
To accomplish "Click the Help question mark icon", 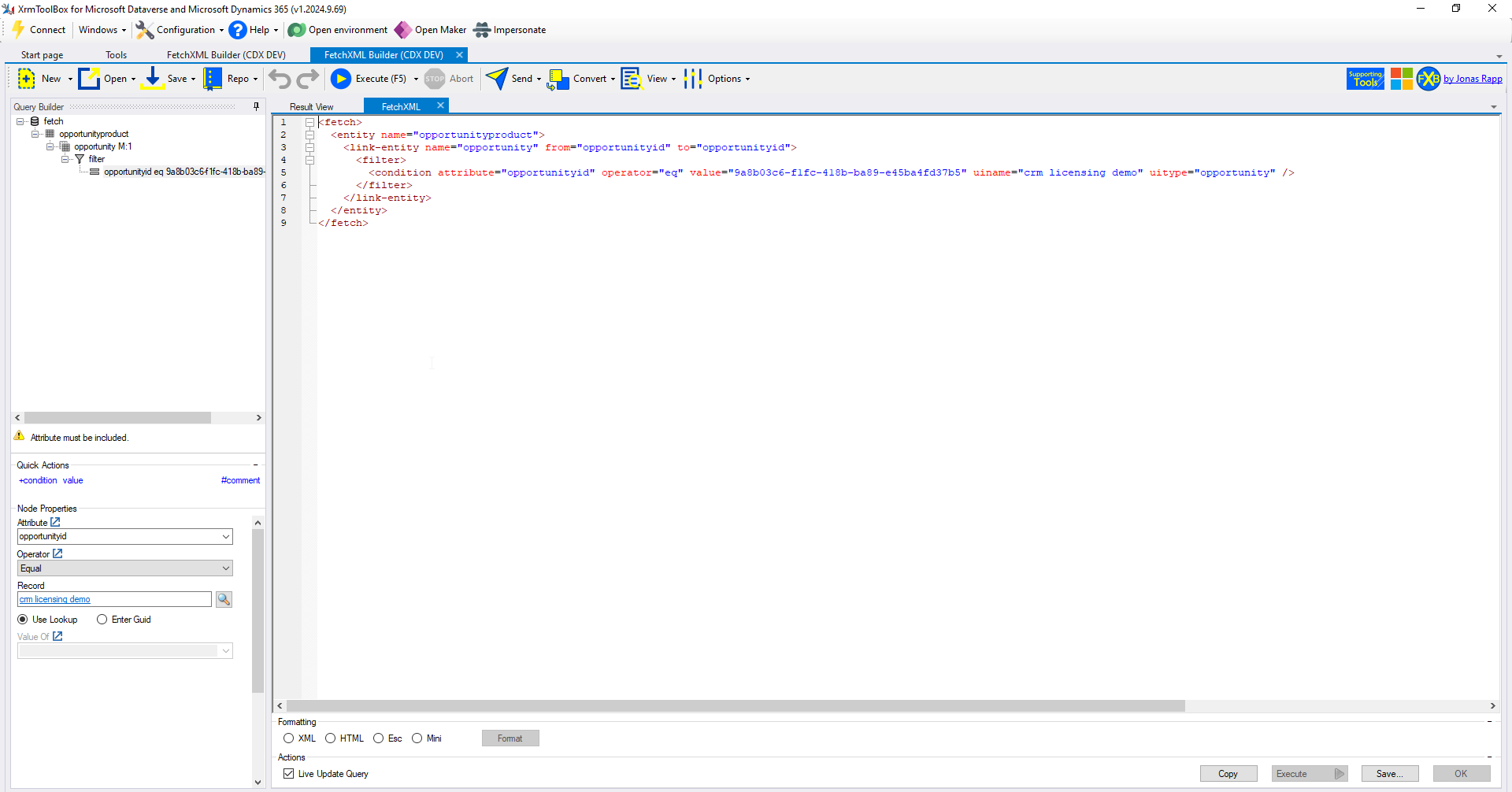I will click(x=238, y=30).
